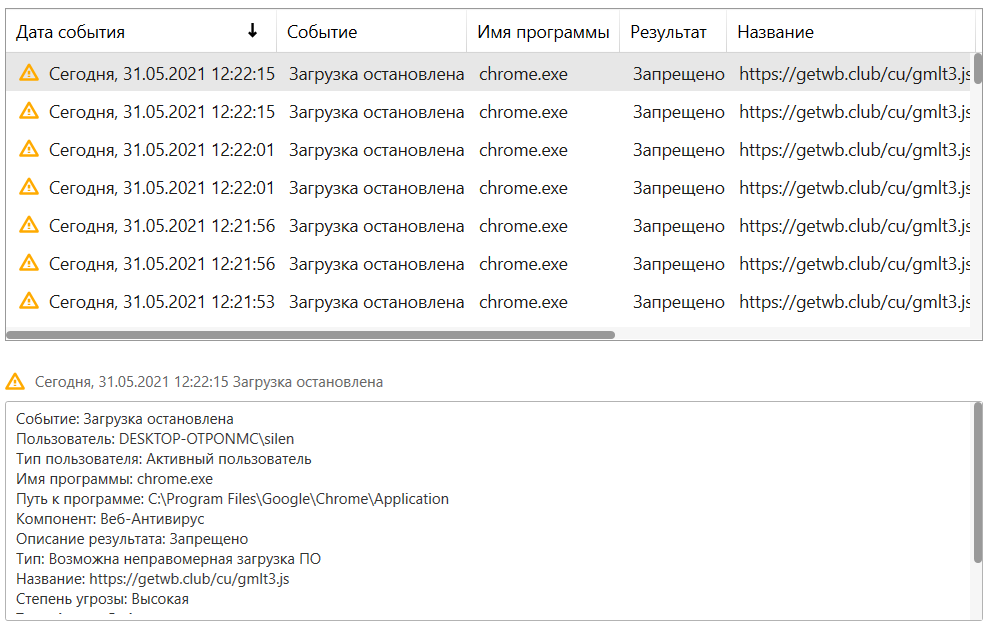
Task: Click the horizontal scrollbar under the events table
Action: coord(310,335)
